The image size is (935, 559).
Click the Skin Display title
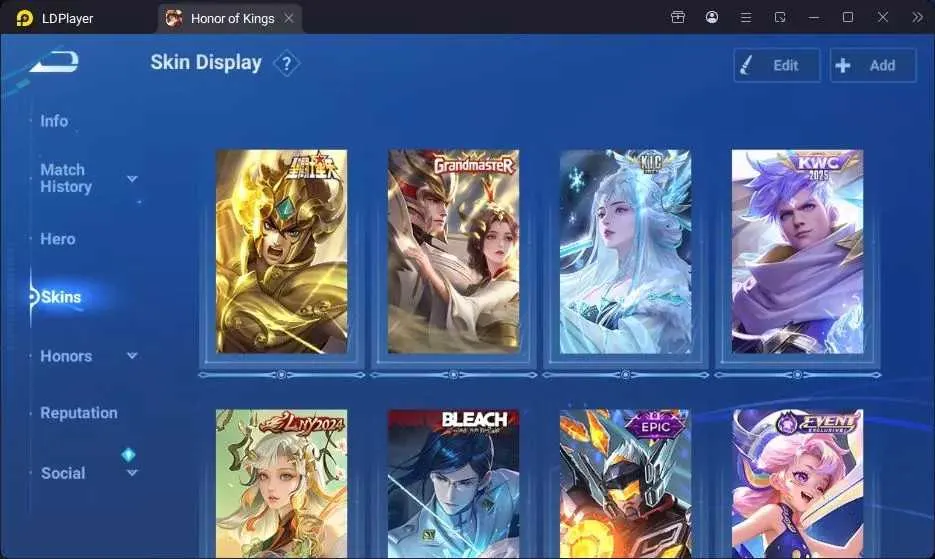coord(206,63)
